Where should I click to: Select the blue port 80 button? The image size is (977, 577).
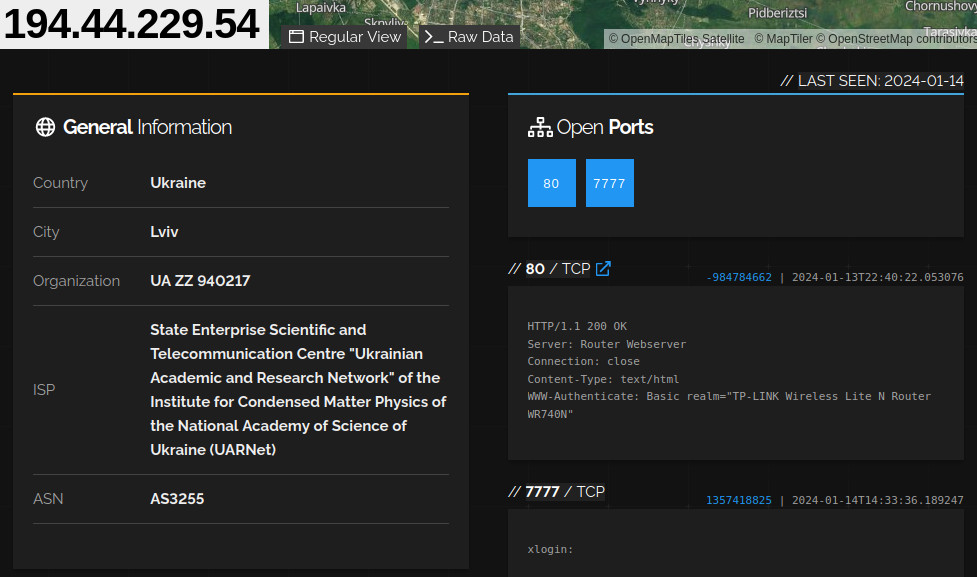551,182
